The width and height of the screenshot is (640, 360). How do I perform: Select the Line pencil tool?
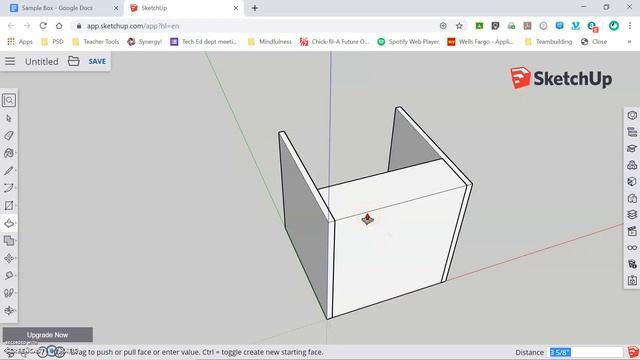pyautogui.click(x=9, y=171)
